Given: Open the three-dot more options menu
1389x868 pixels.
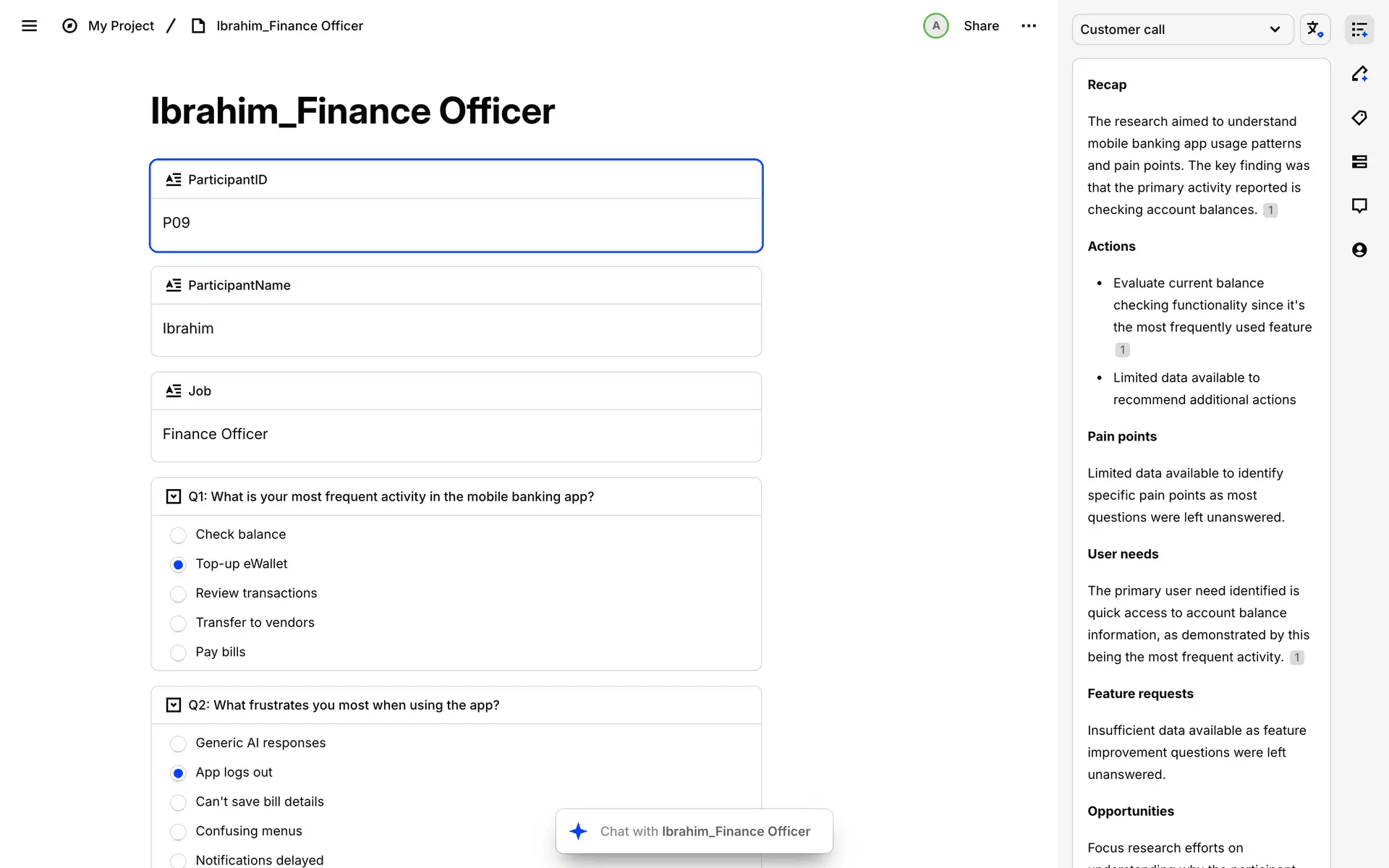Looking at the screenshot, I should pyautogui.click(x=1029, y=26).
